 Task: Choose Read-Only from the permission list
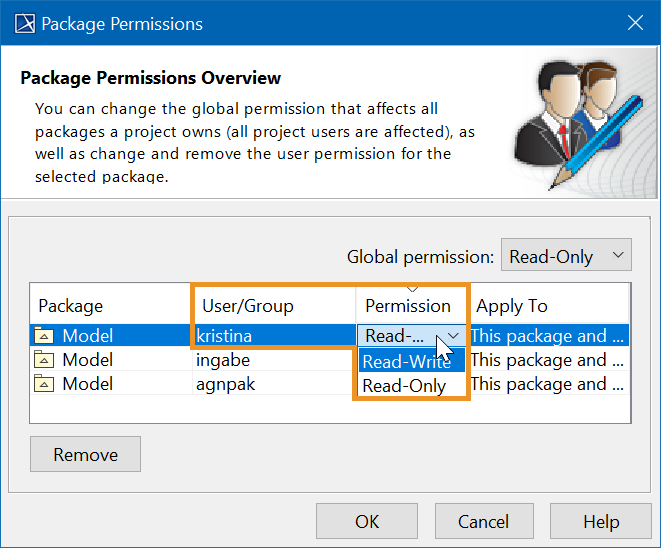405,386
